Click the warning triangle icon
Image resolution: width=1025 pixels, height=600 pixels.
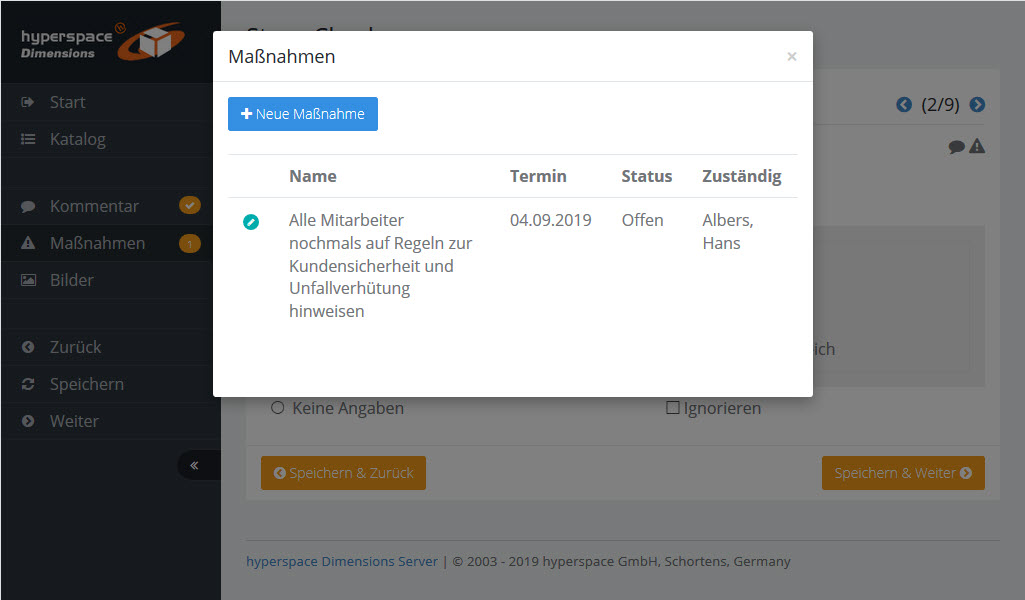[x=977, y=147]
